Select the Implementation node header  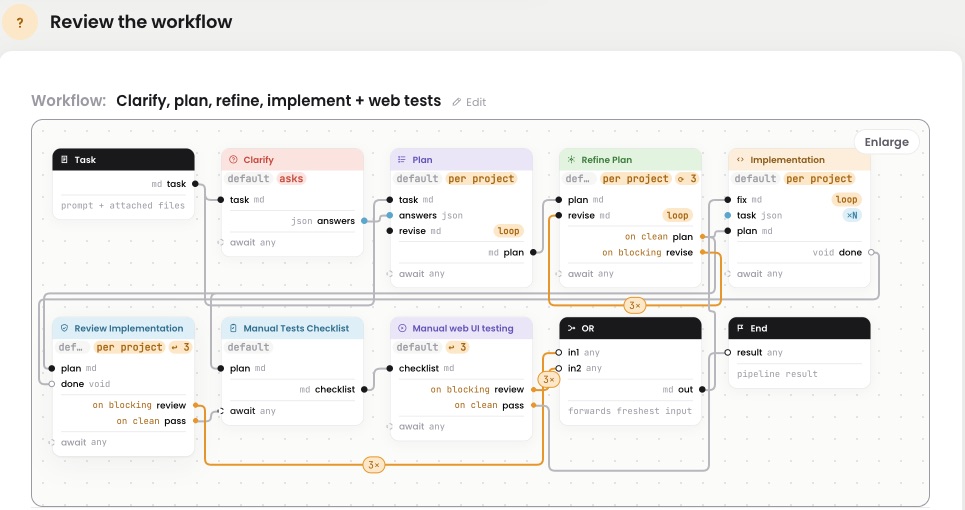point(799,159)
